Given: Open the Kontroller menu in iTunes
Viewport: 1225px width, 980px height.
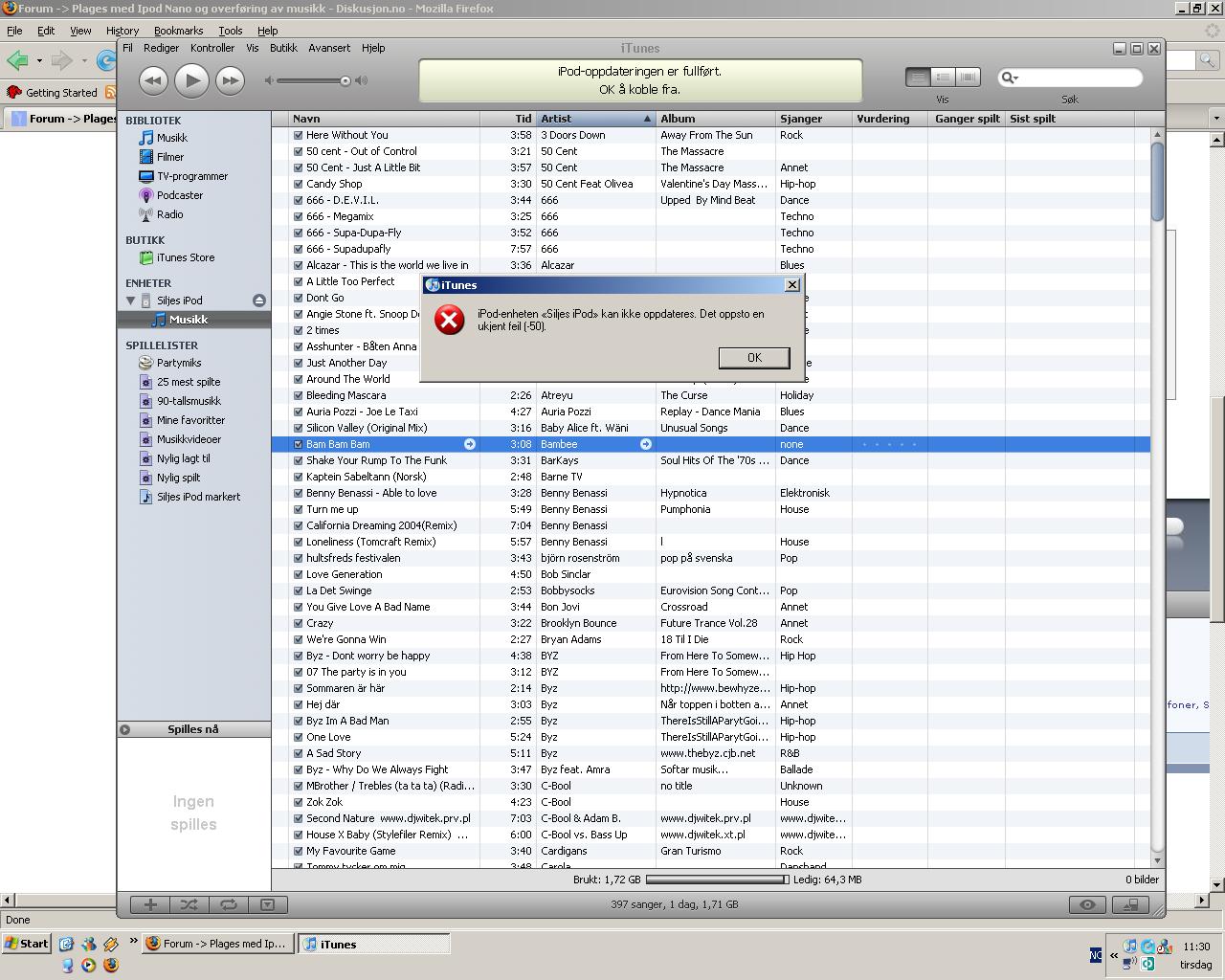Looking at the screenshot, I should (212, 48).
